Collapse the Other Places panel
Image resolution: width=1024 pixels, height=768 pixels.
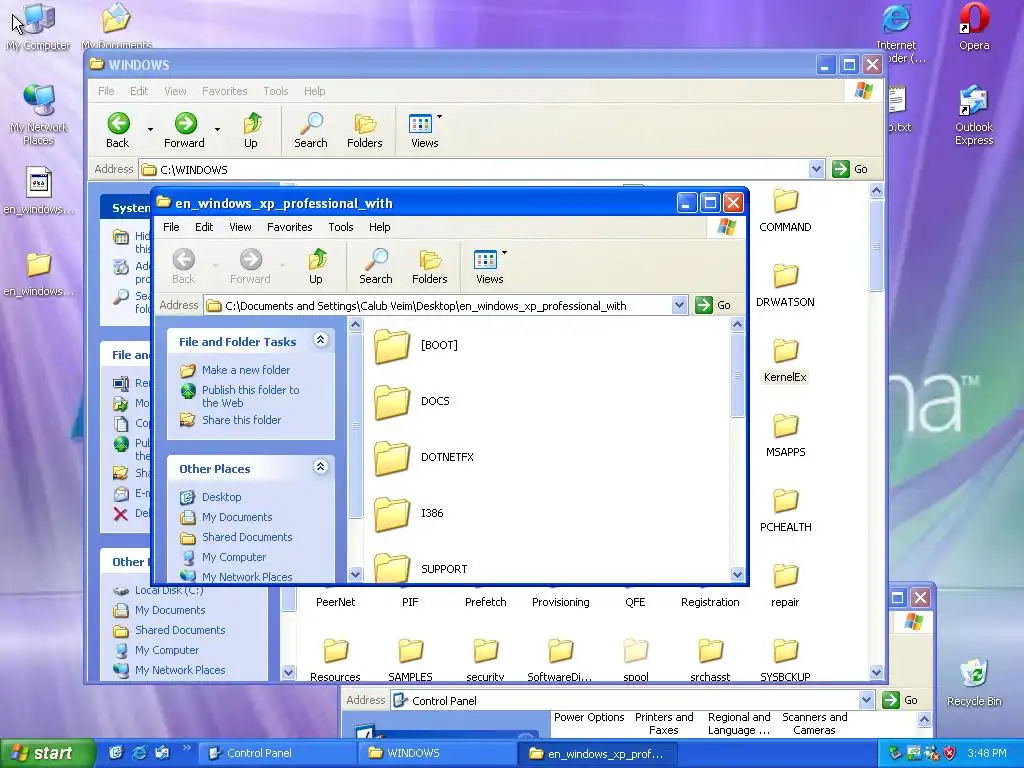click(x=321, y=466)
